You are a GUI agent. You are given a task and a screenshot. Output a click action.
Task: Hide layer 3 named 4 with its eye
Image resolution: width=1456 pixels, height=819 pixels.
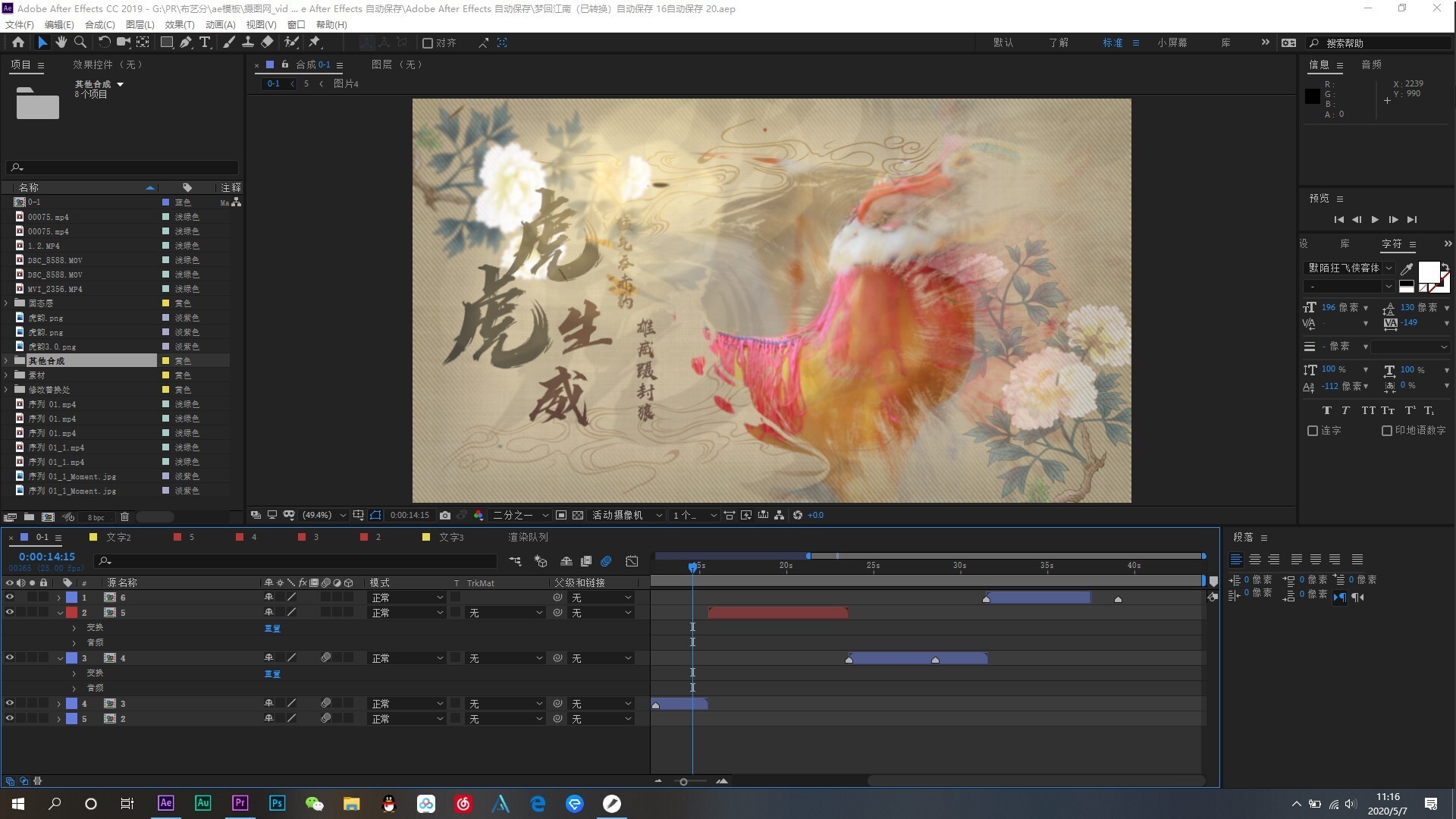(10, 658)
